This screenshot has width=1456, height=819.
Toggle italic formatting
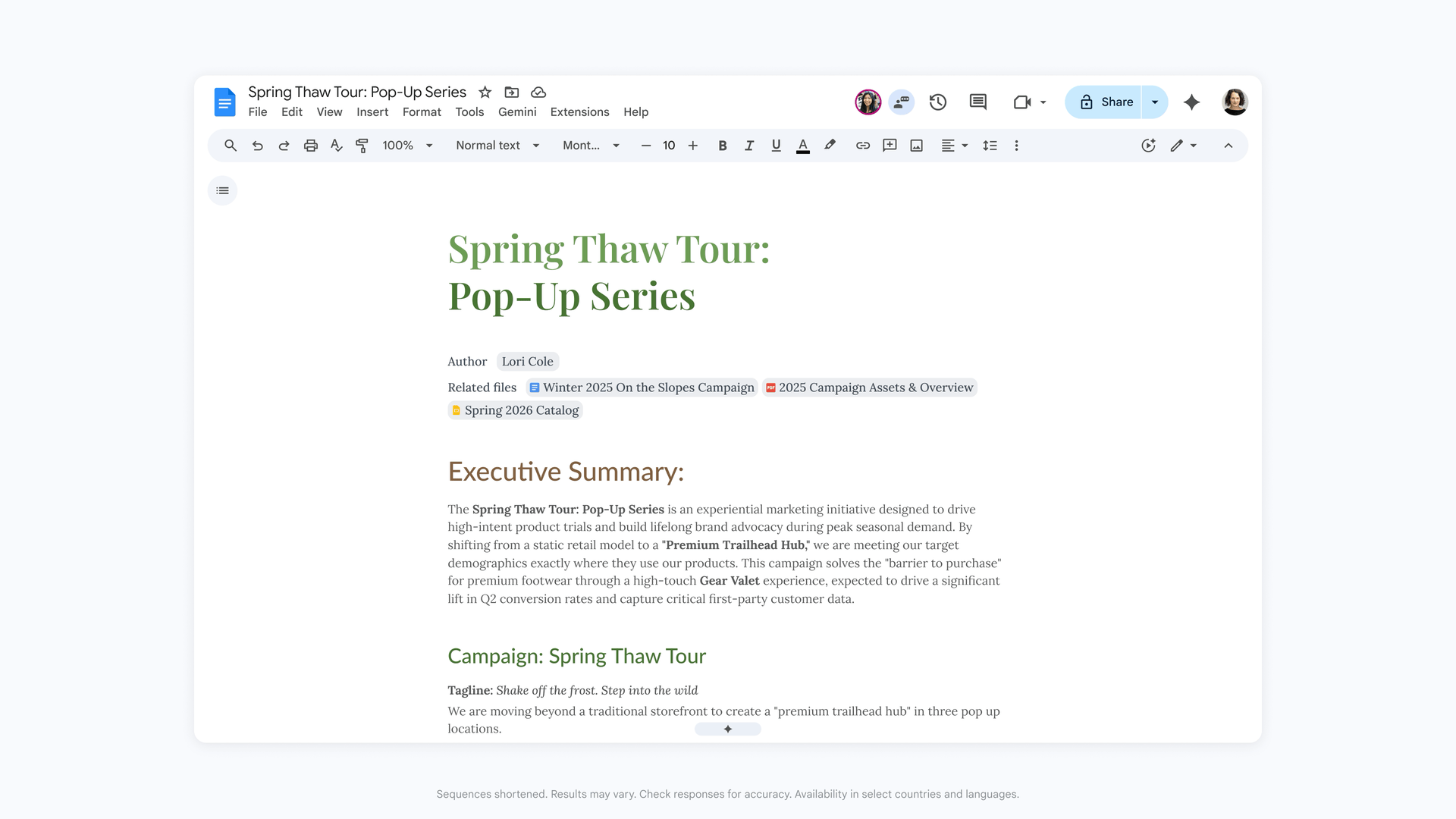pos(749,145)
